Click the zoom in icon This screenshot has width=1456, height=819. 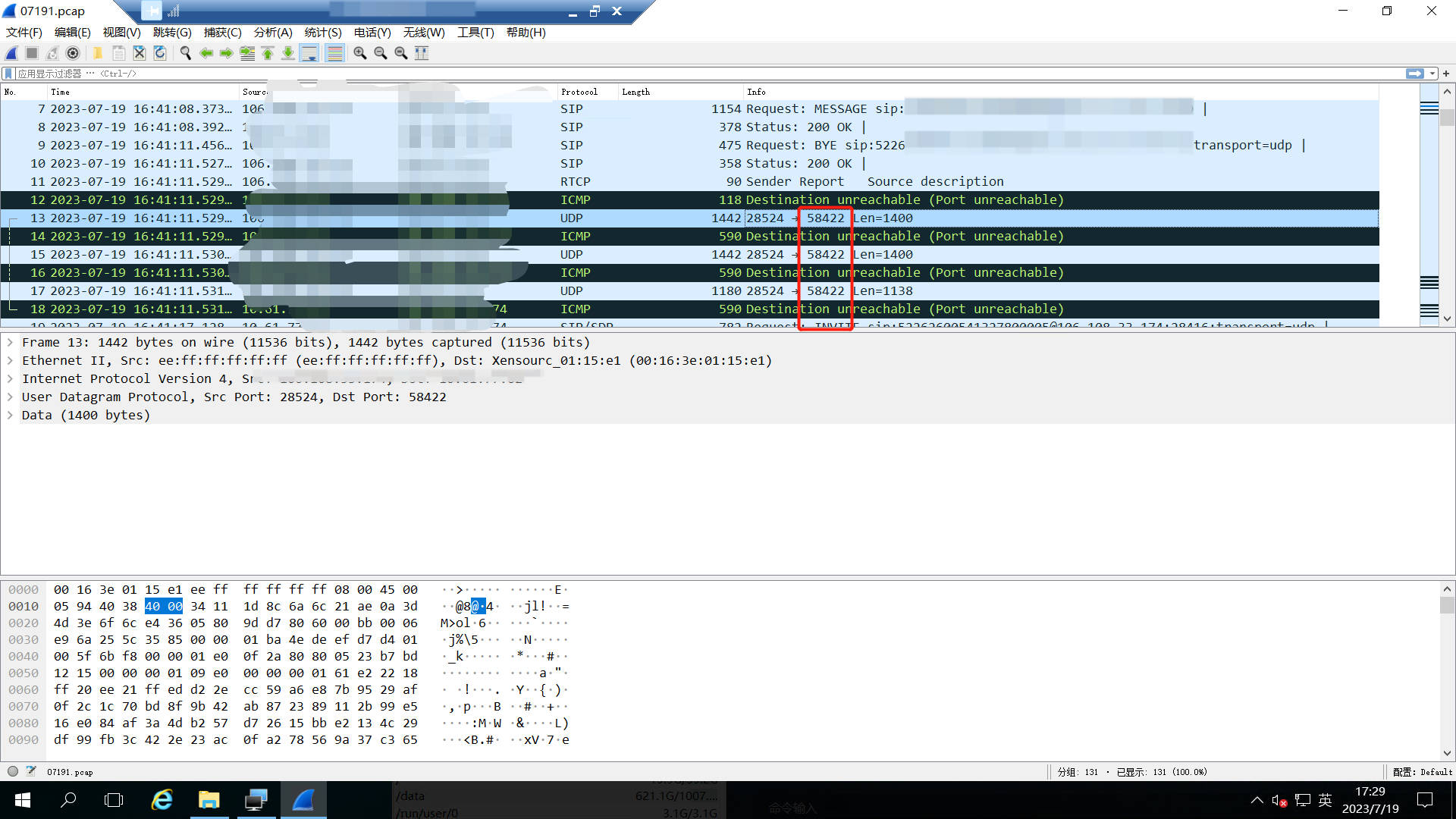click(x=360, y=53)
